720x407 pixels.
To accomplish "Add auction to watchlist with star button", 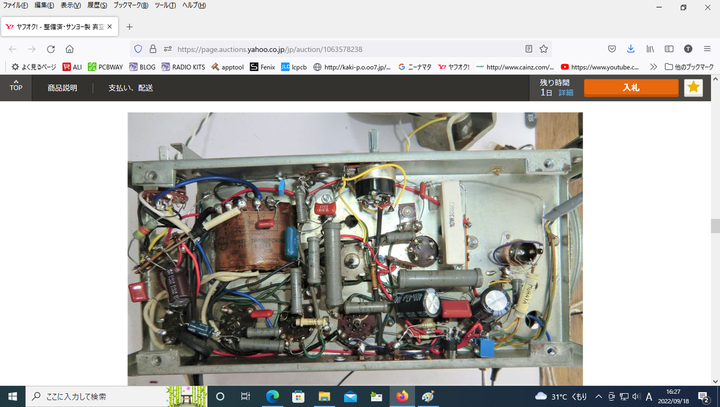I will pos(693,88).
